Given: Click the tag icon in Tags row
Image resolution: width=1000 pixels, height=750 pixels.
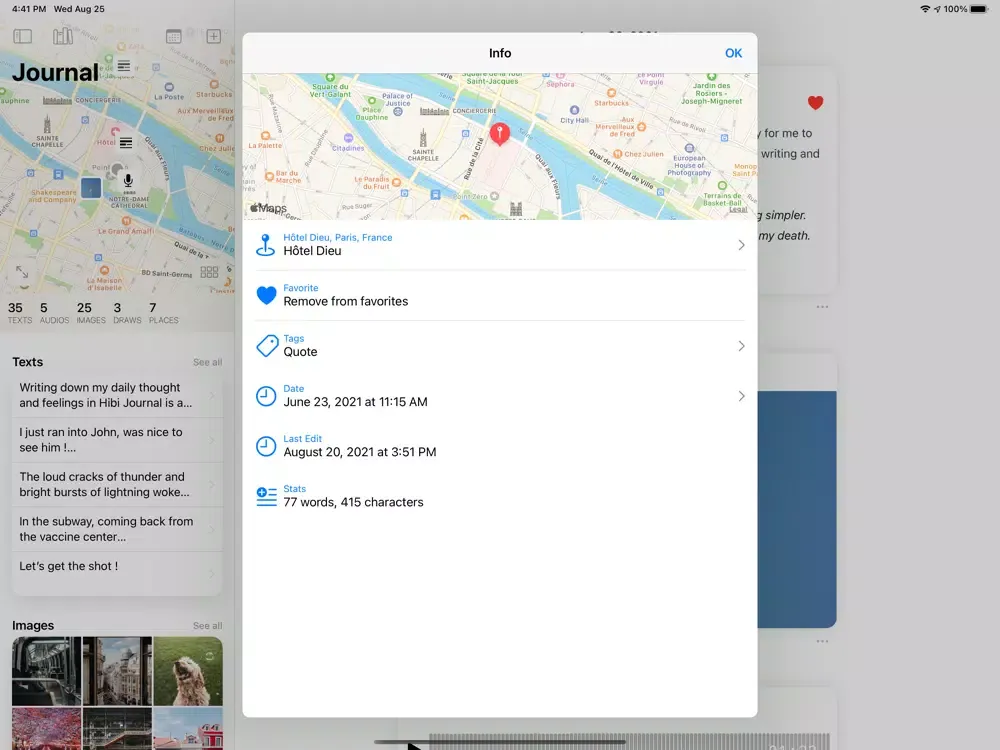Looking at the screenshot, I should coord(267,346).
